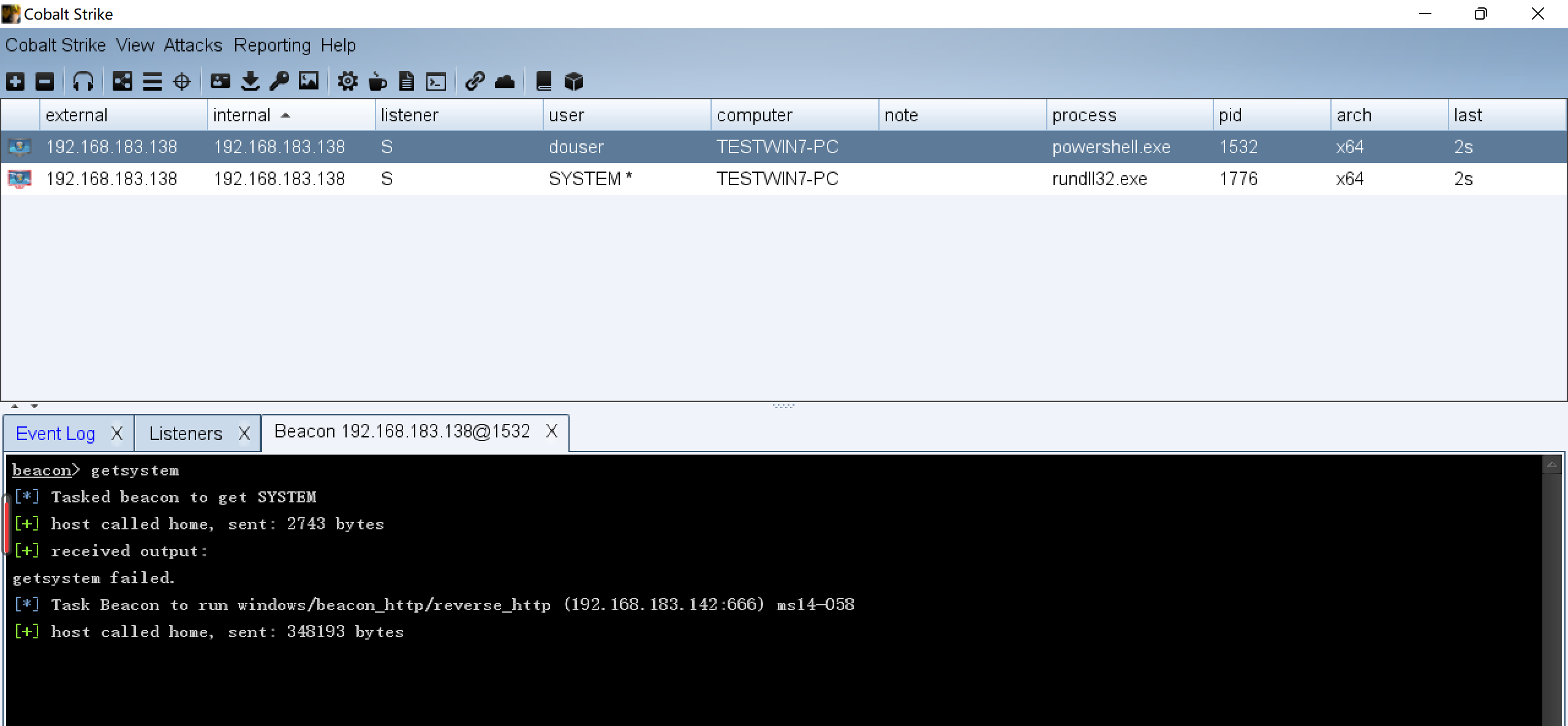The width and height of the screenshot is (1568, 726).
Task: Sort sessions by note column header
Action: point(963,115)
